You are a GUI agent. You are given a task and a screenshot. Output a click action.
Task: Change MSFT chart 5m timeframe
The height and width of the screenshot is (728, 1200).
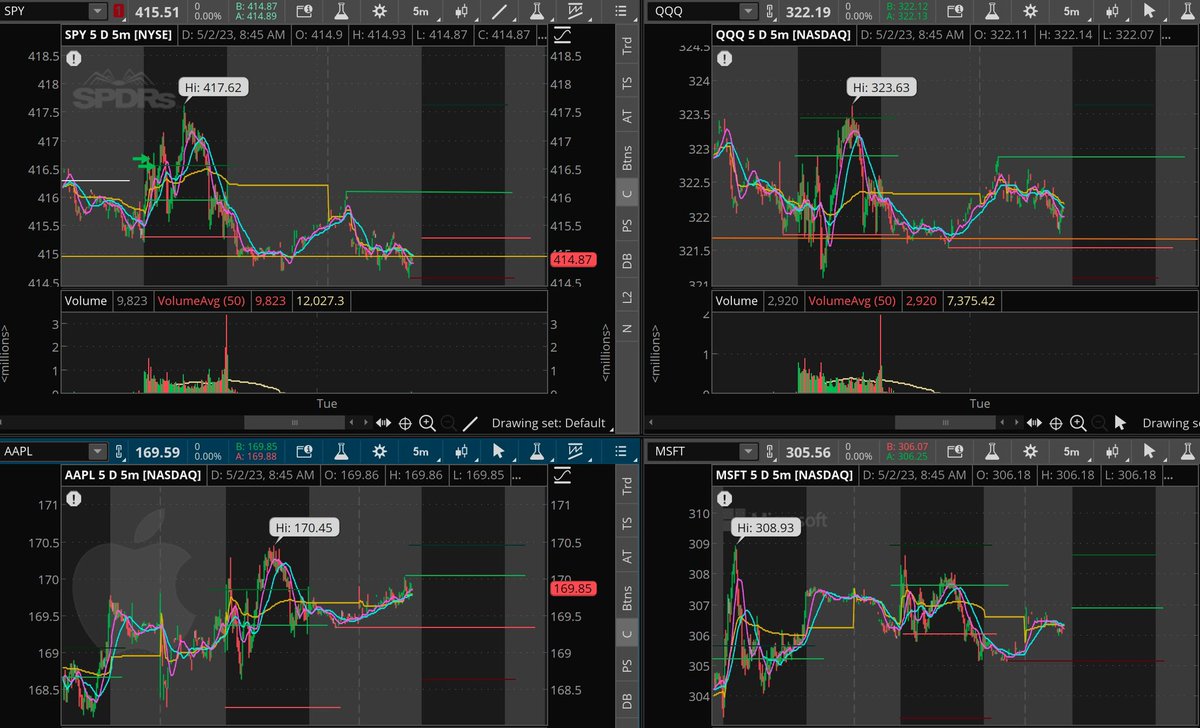pos(1072,451)
